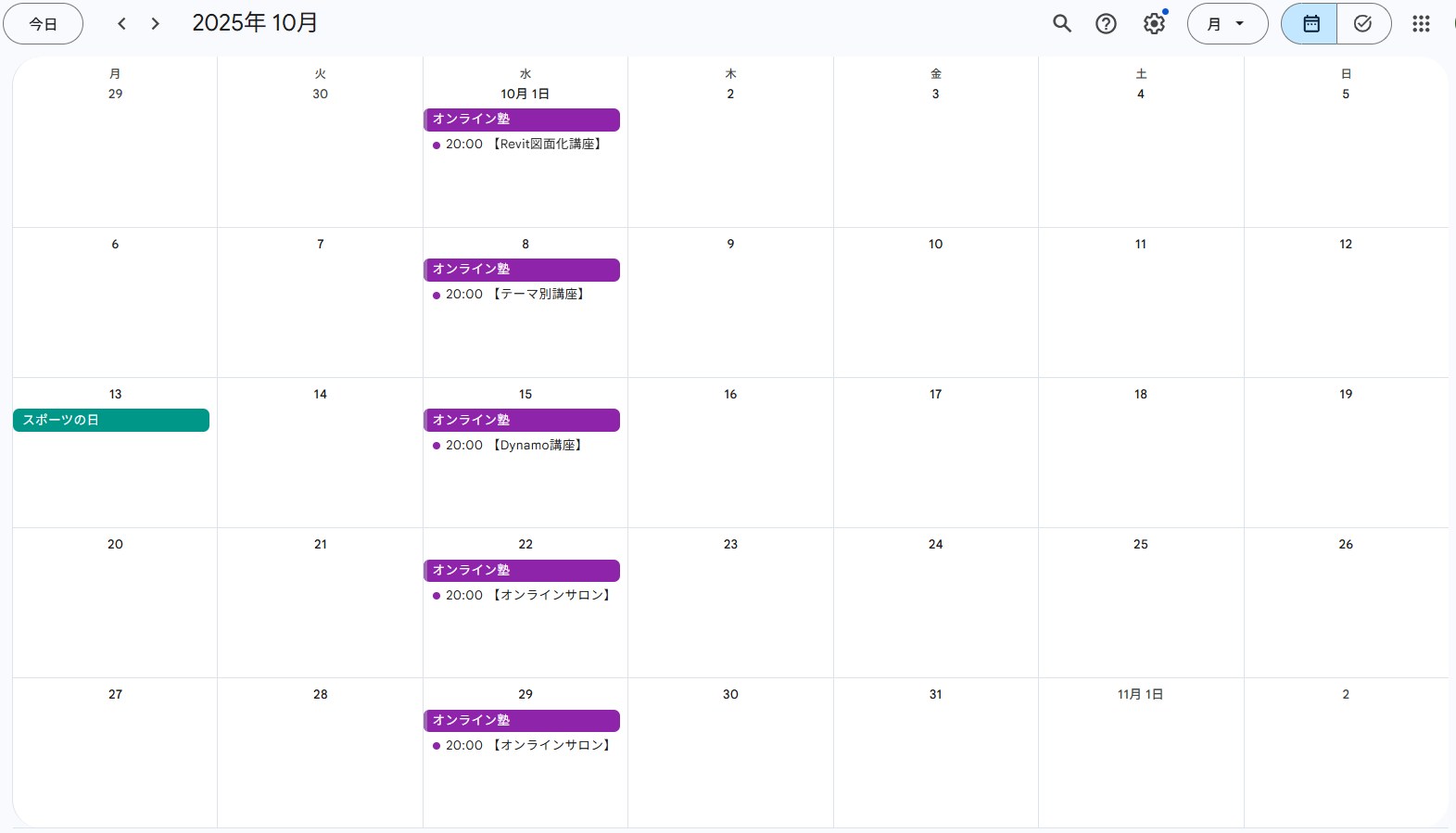Open the スポーツの日 holiday event
1456x833 pixels.
tap(111, 421)
